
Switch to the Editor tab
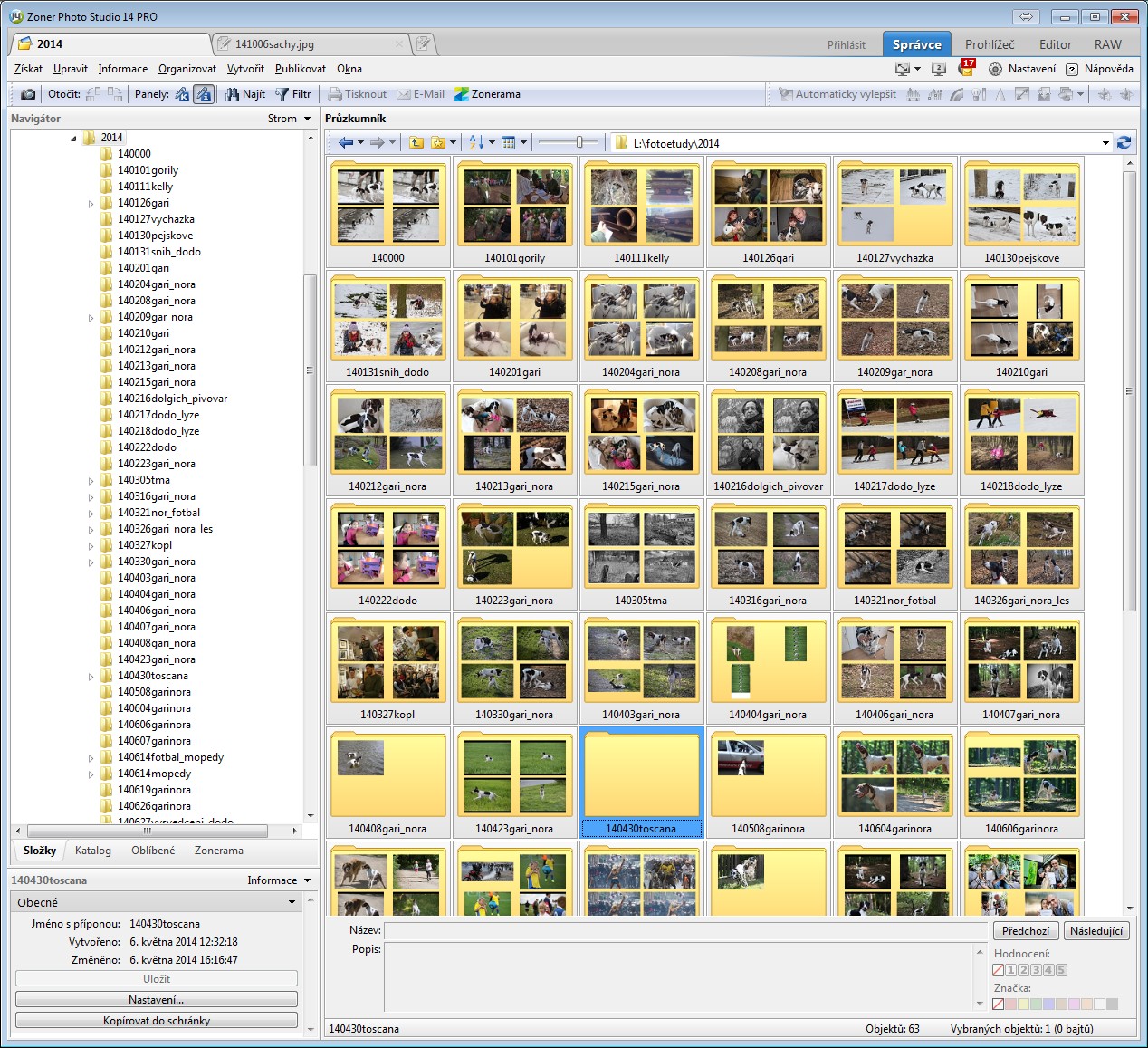pos(1055,44)
